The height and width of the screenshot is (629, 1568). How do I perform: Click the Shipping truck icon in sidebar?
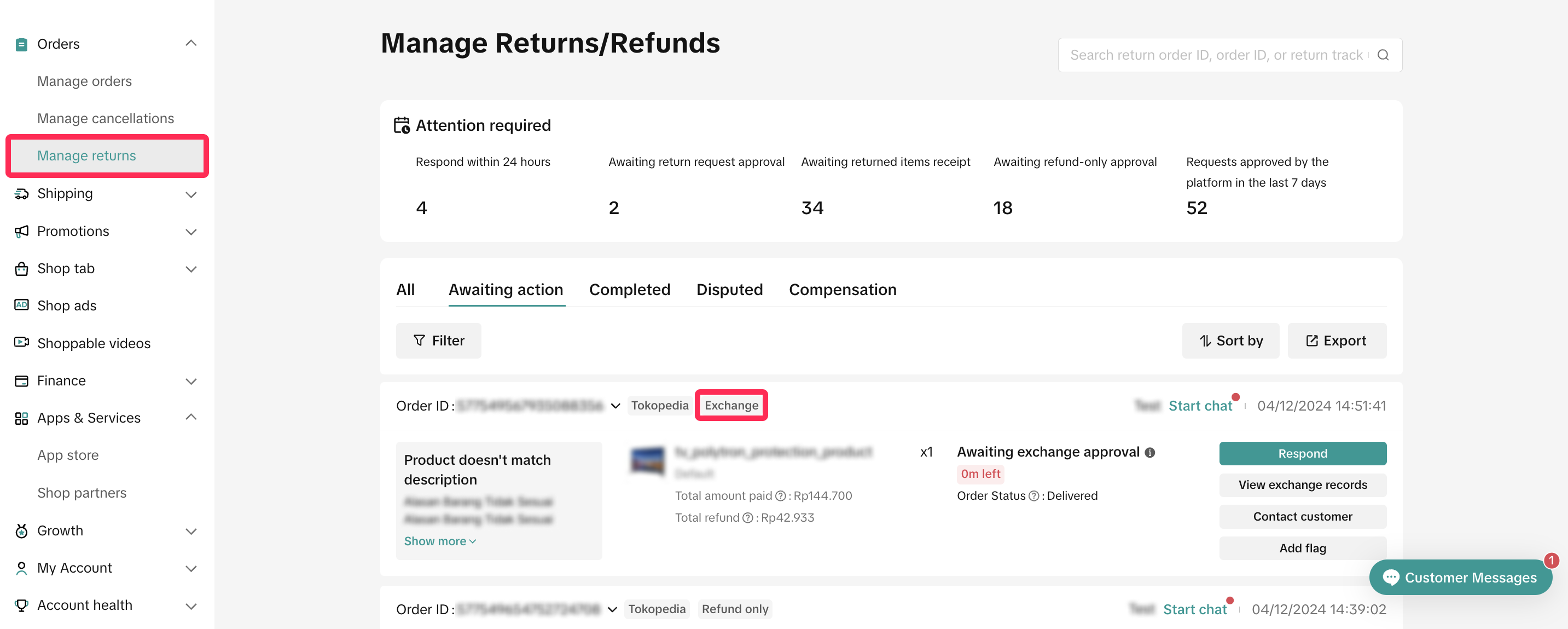click(21, 194)
